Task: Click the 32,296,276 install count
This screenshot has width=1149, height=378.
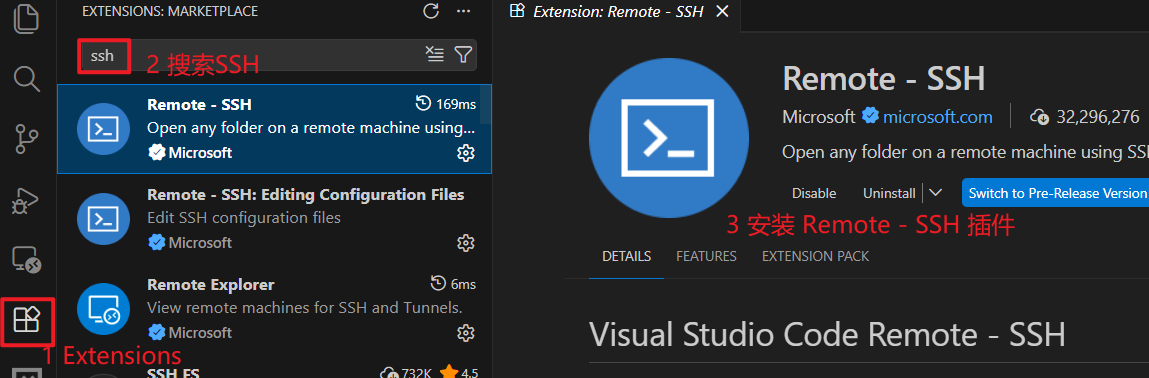Action: click(1085, 116)
